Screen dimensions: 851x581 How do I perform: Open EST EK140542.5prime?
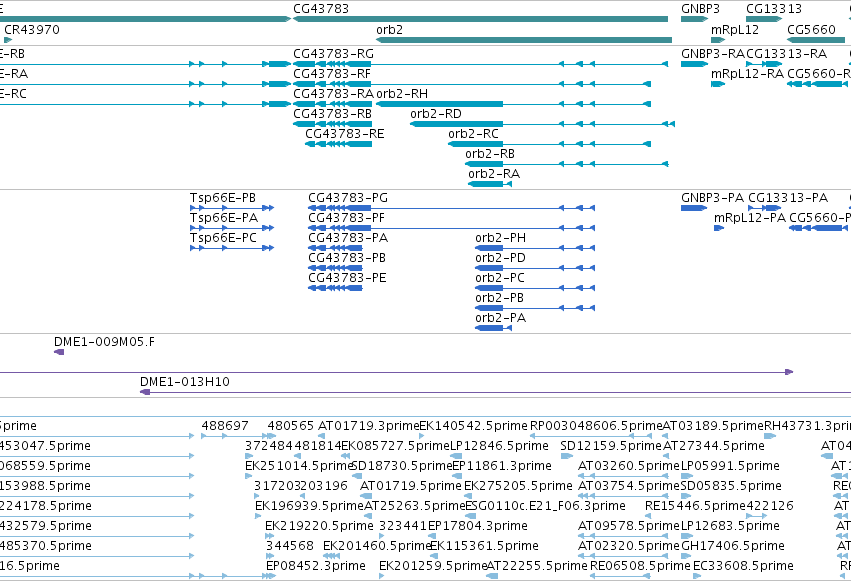(473, 426)
